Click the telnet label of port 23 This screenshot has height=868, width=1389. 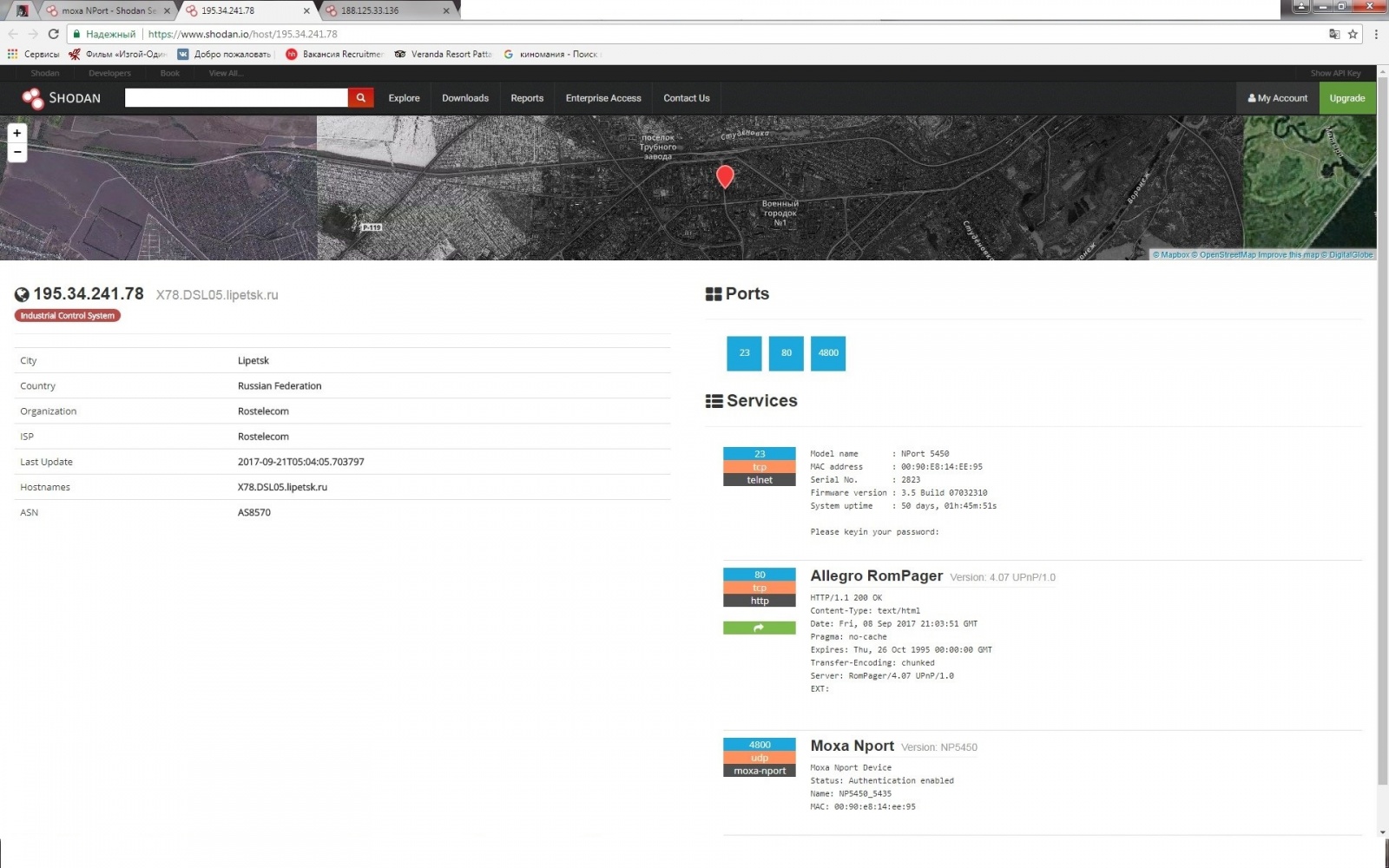pos(759,480)
